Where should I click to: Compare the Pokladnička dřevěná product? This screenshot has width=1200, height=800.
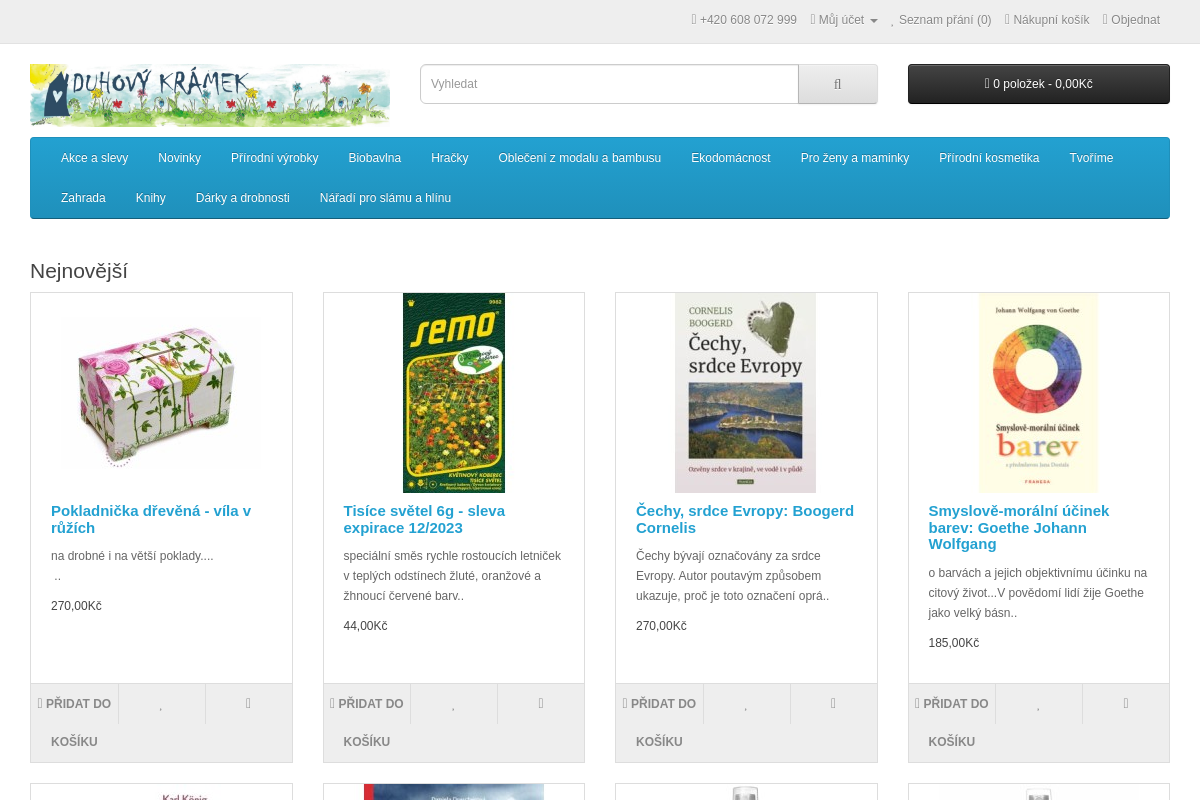pyautogui.click(x=248, y=704)
